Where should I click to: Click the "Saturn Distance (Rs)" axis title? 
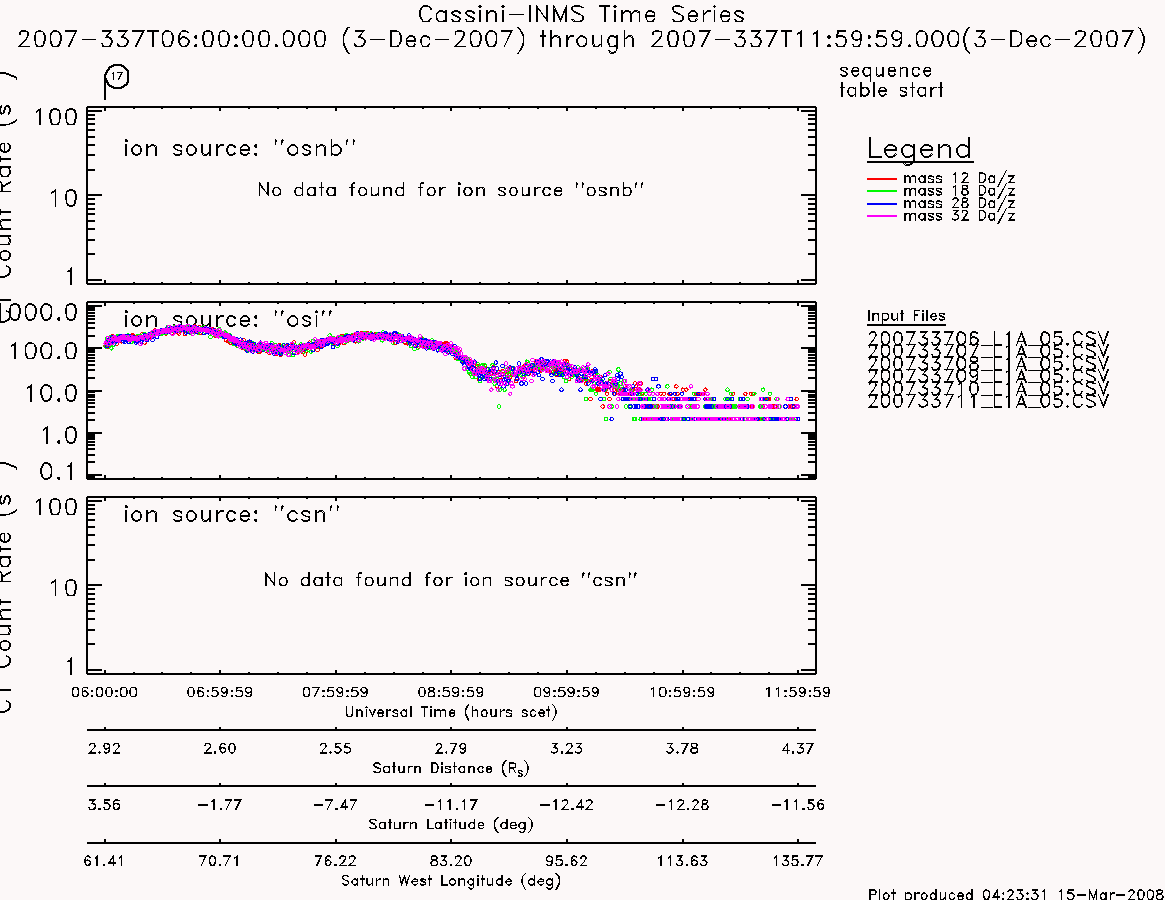click(450, 768)
